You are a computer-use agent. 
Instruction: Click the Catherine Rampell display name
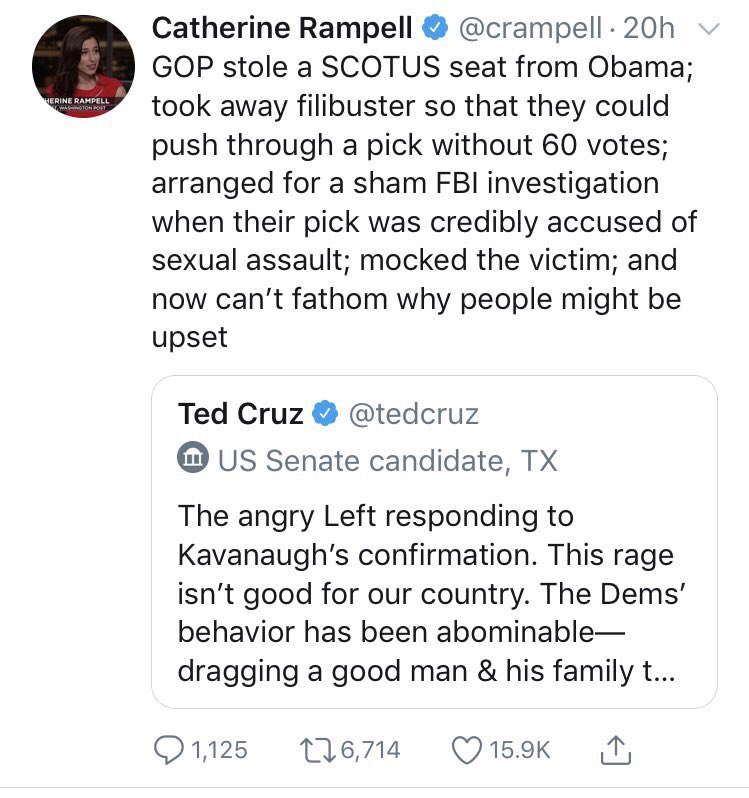pos(279,29)
